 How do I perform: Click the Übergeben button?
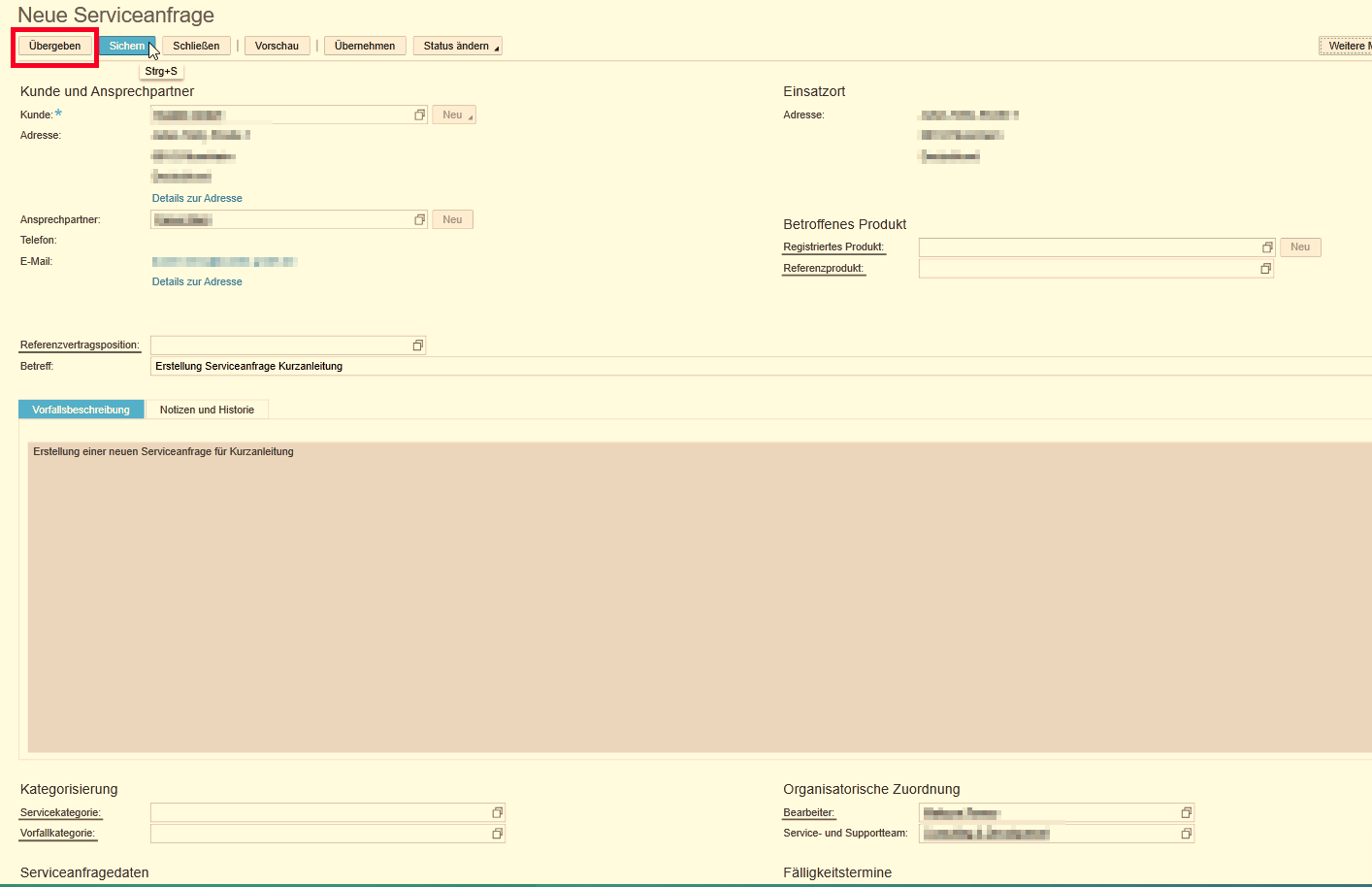click(x=55, y=46)
